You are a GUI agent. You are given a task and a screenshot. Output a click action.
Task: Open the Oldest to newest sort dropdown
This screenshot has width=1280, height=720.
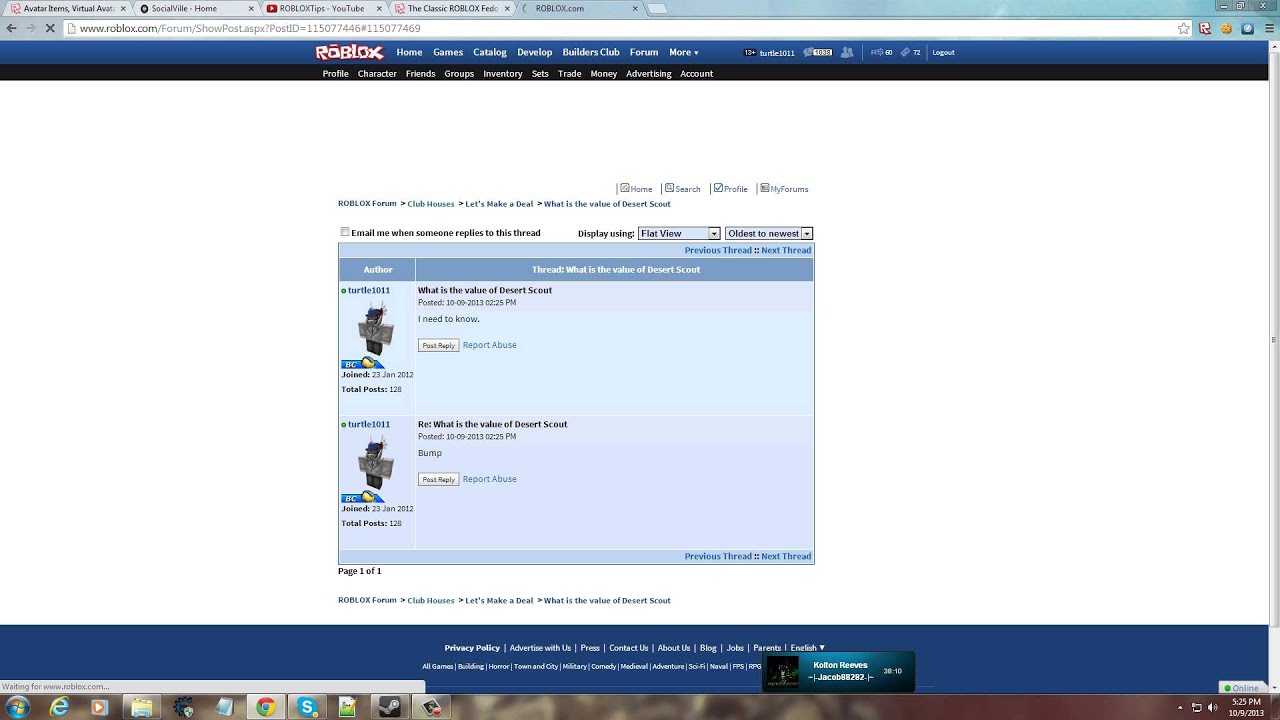769,233
